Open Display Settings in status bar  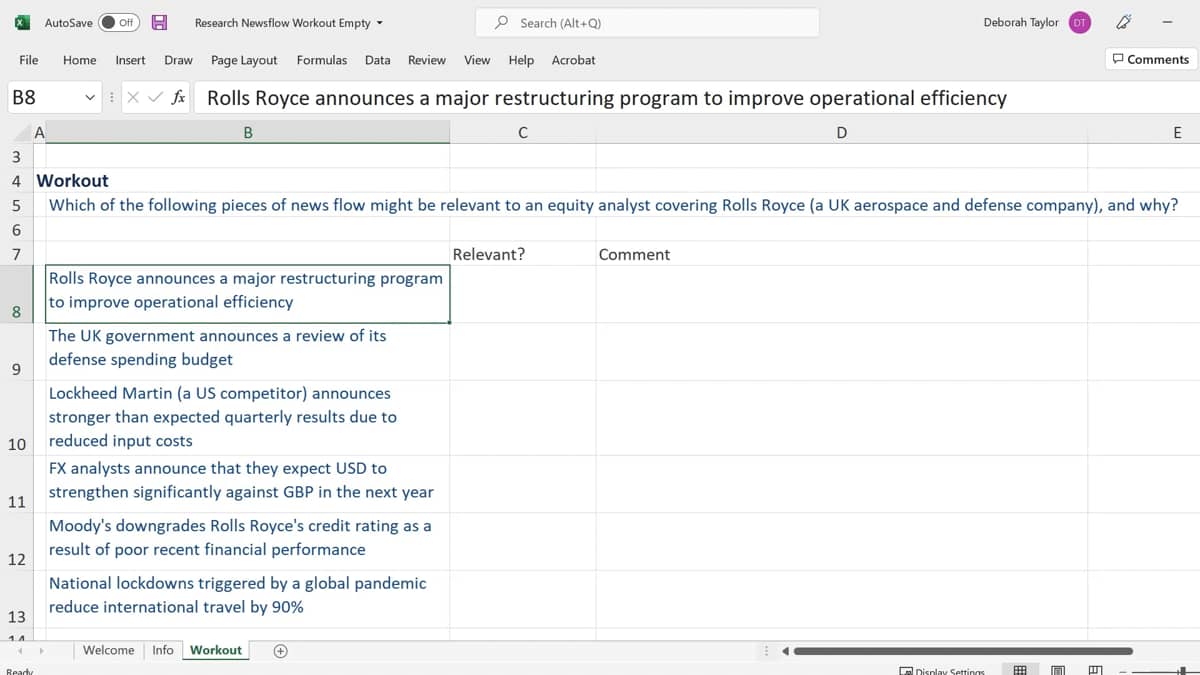pos(942,670)
